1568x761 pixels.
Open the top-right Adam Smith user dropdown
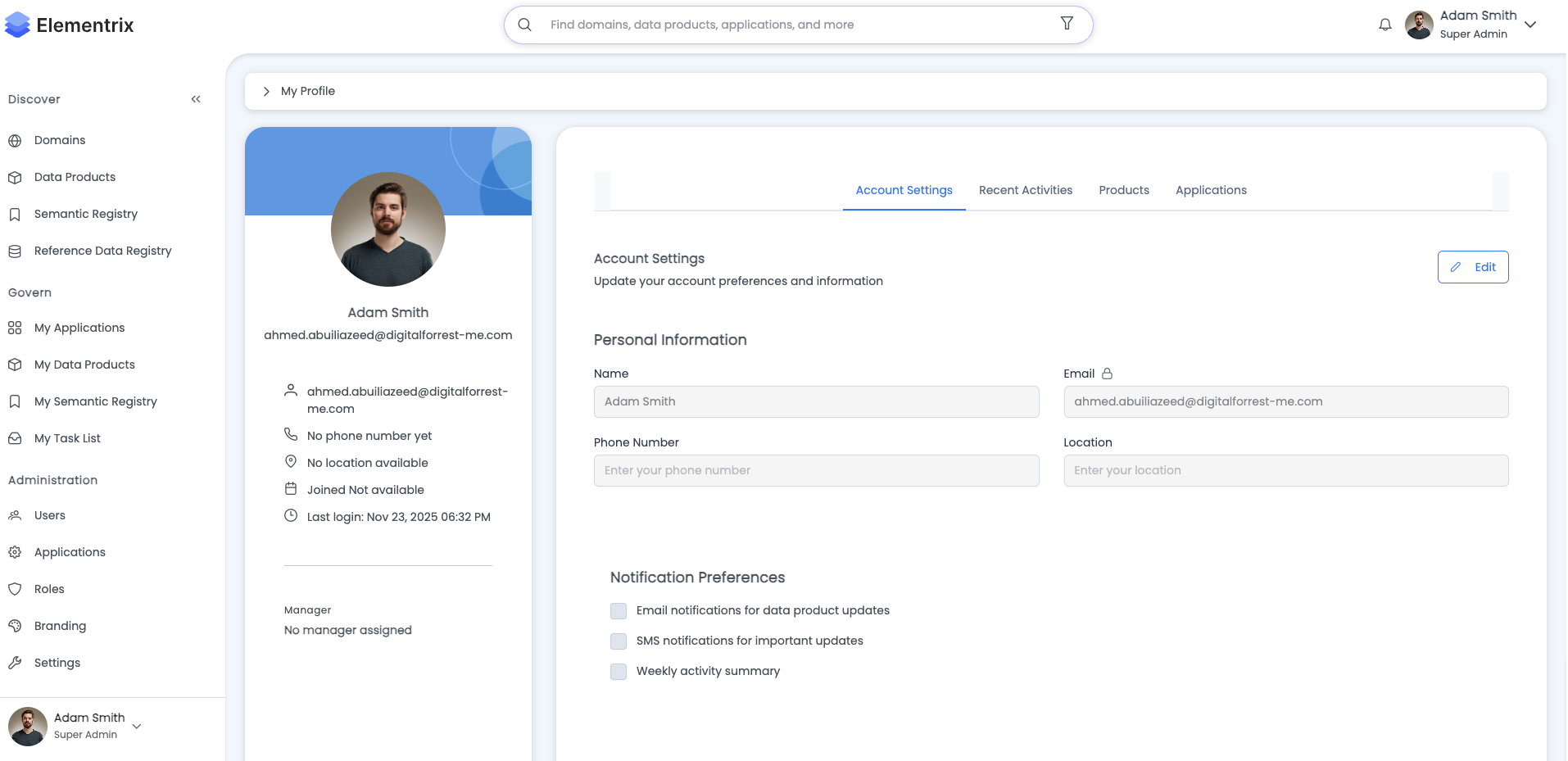[1529, 25]
